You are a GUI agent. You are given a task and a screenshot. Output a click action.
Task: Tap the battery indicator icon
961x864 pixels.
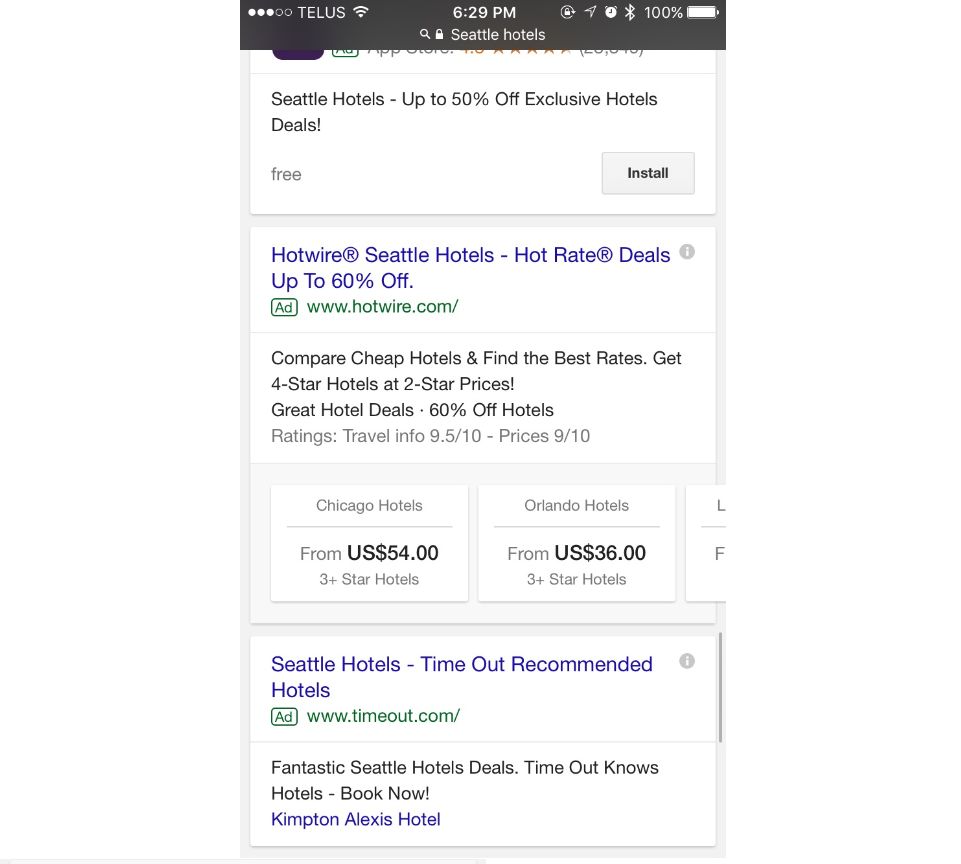click(x=702, y=13)
